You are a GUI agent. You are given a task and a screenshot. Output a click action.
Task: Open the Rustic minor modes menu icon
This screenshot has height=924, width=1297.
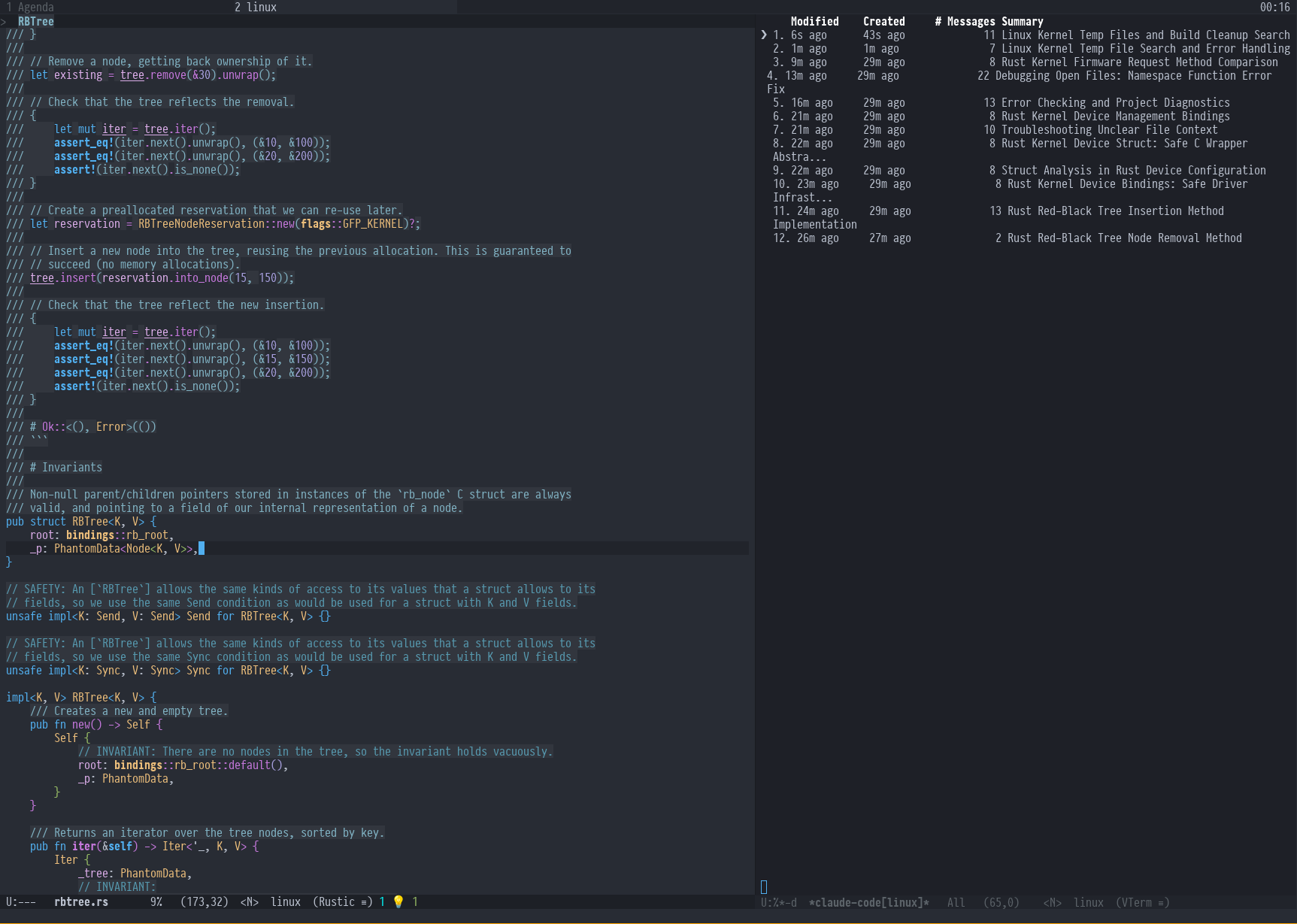point(364,901)
